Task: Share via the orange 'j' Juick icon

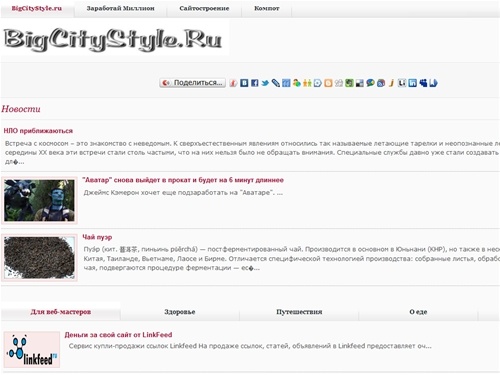Action: pyautogui.click(x=392, y=83)
